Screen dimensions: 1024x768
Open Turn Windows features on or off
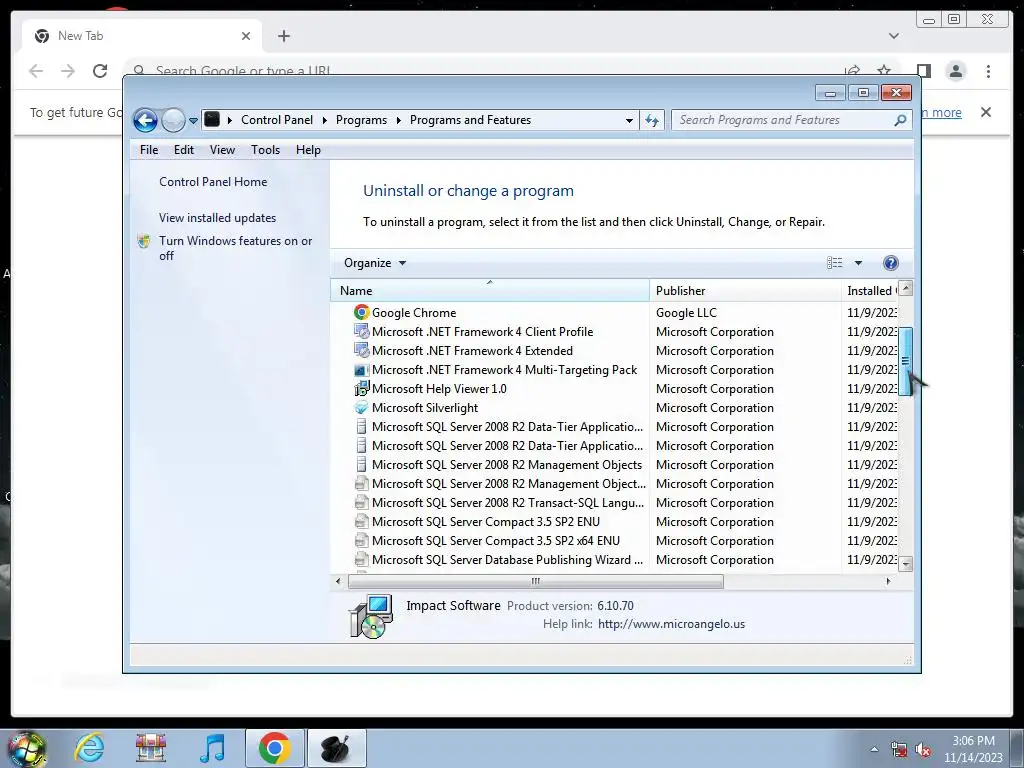(235, 248)
